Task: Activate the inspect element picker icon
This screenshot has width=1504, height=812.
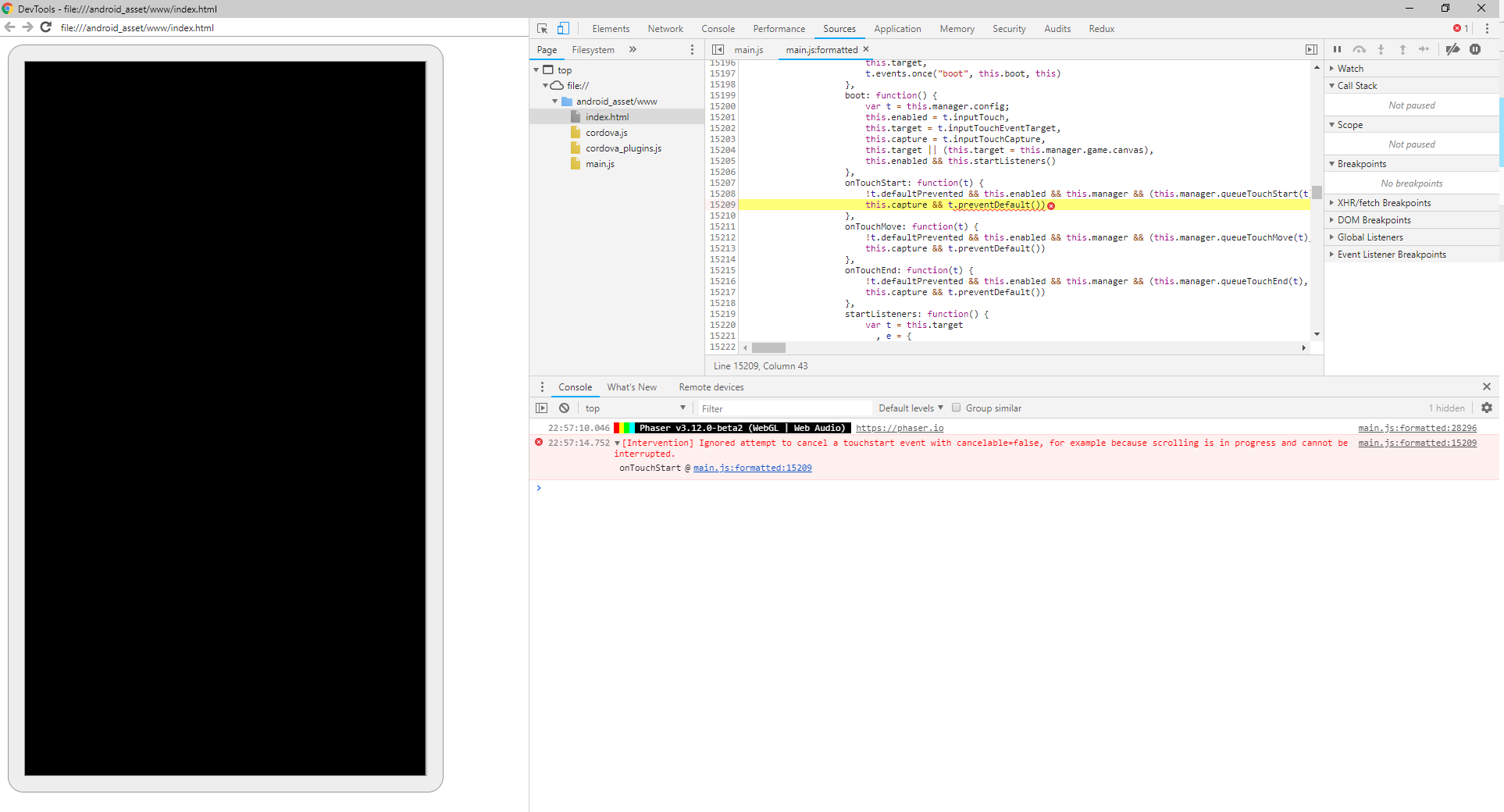Action: pos(543,29)
